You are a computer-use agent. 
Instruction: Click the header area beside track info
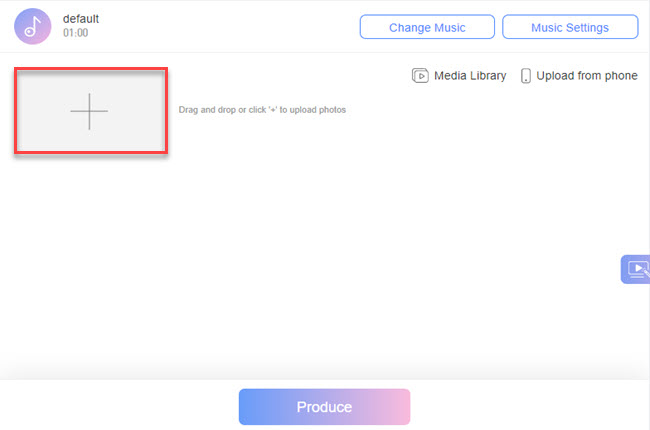[x=230, y=27]
